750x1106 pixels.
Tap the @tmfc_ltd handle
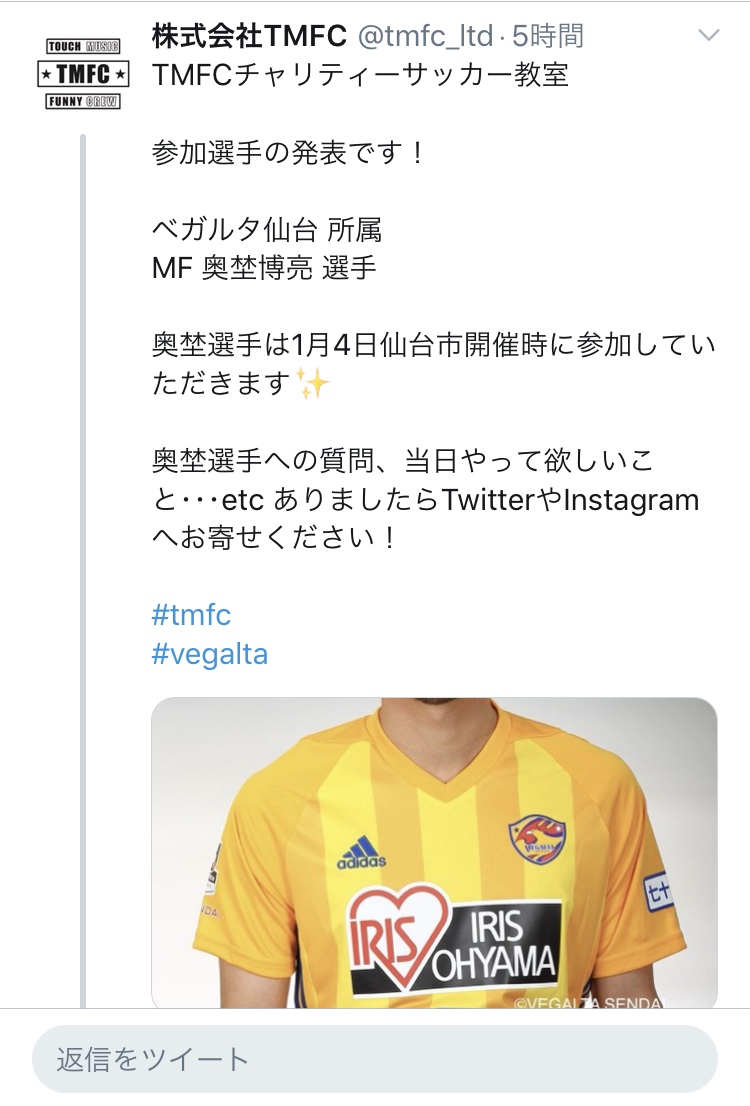pos(424,37)
